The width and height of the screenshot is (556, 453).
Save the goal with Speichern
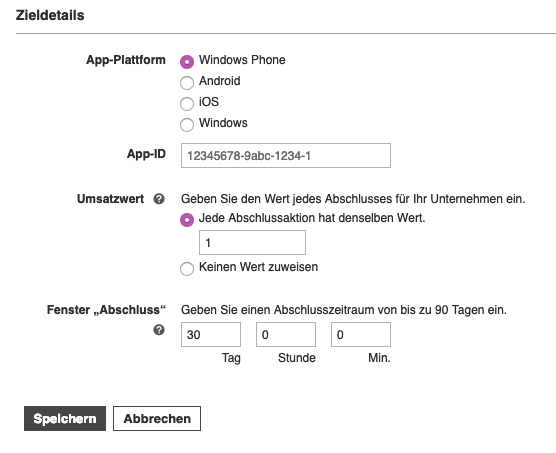tap(65, 419)
